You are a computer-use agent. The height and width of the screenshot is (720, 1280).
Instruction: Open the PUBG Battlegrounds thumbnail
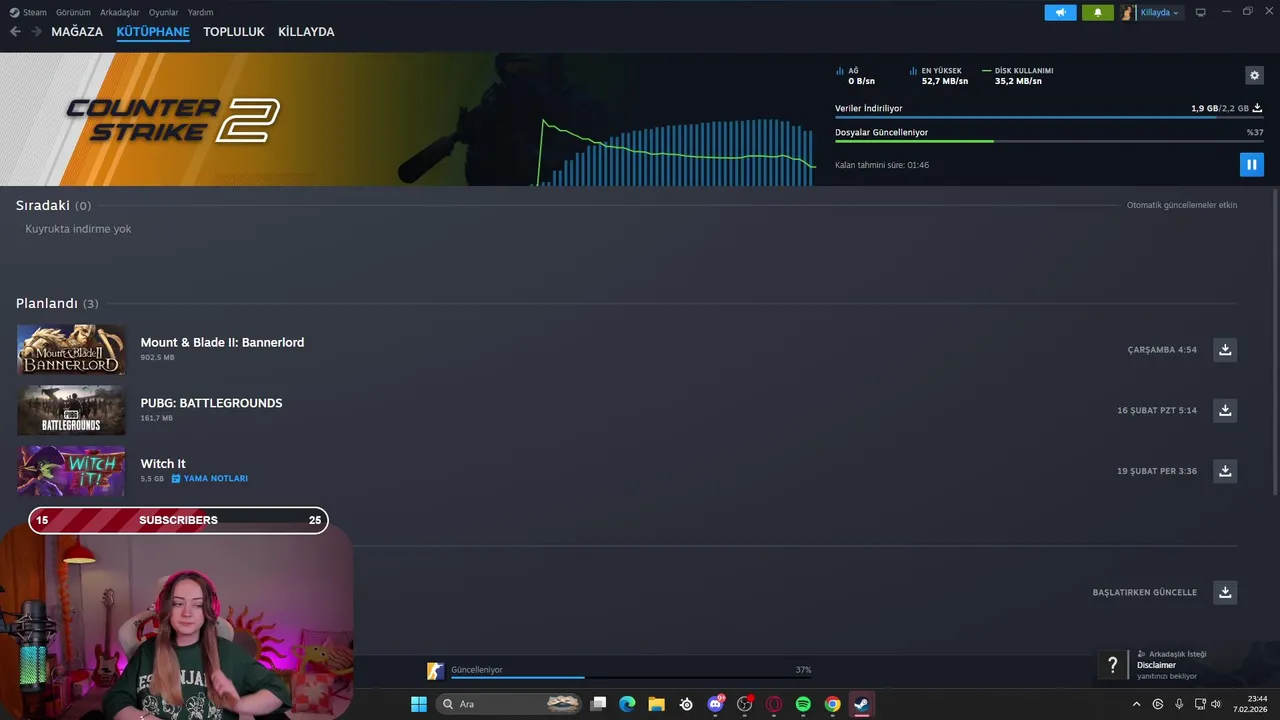point(71,410)
